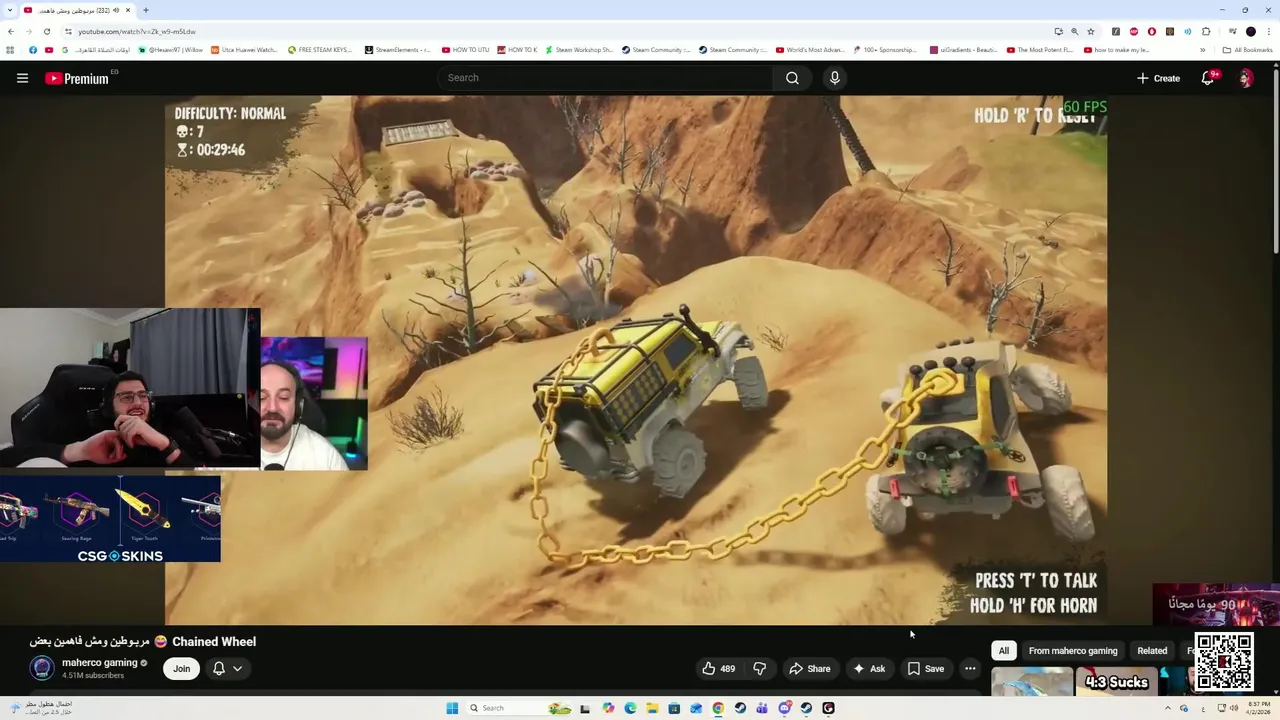The height and width of the screenshot is (720, 1280).
Task: Go back in browser history
Action: click(x=11, y=31)
